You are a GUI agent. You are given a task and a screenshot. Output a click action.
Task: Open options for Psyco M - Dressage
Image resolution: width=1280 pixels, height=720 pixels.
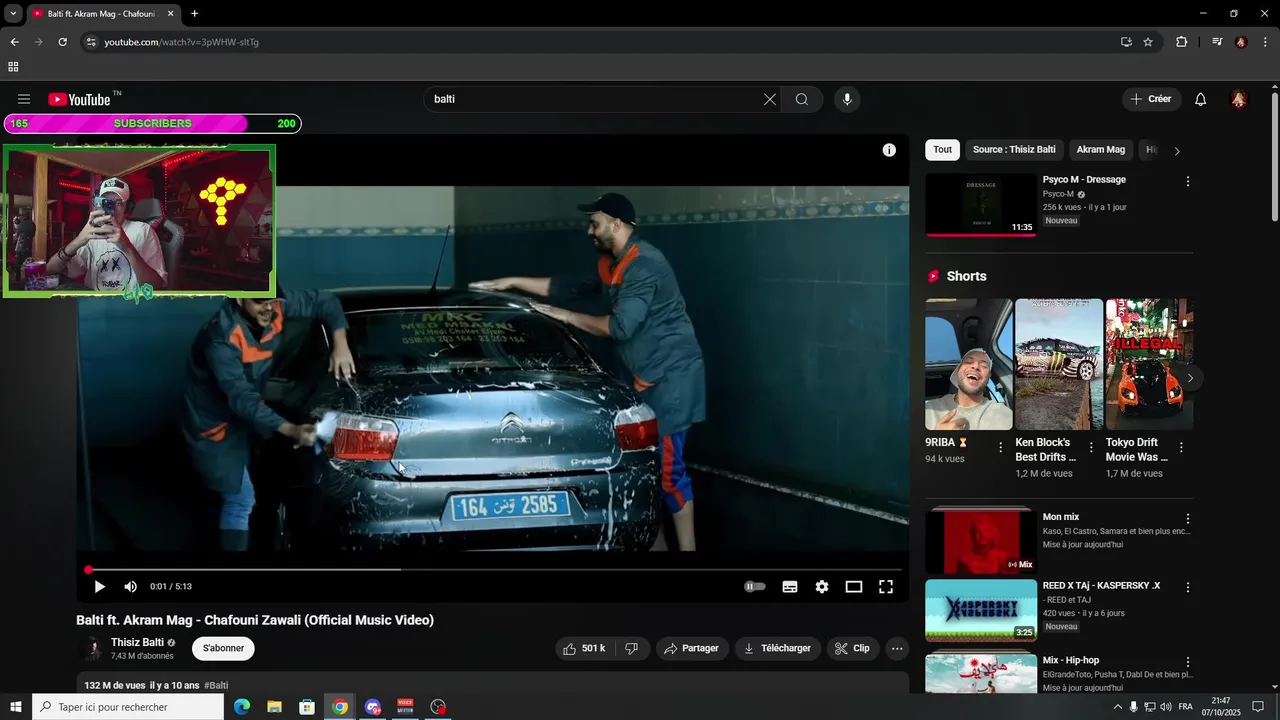click(1188, 182)
